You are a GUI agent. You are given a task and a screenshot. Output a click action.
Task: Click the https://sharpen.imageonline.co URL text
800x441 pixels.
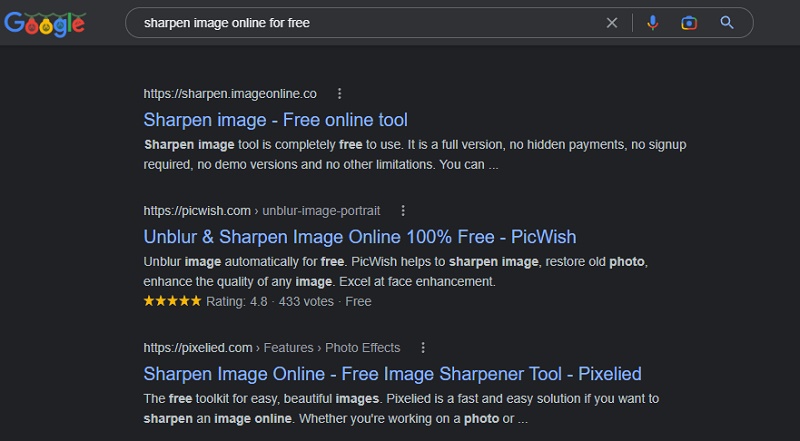pos(230,94)
